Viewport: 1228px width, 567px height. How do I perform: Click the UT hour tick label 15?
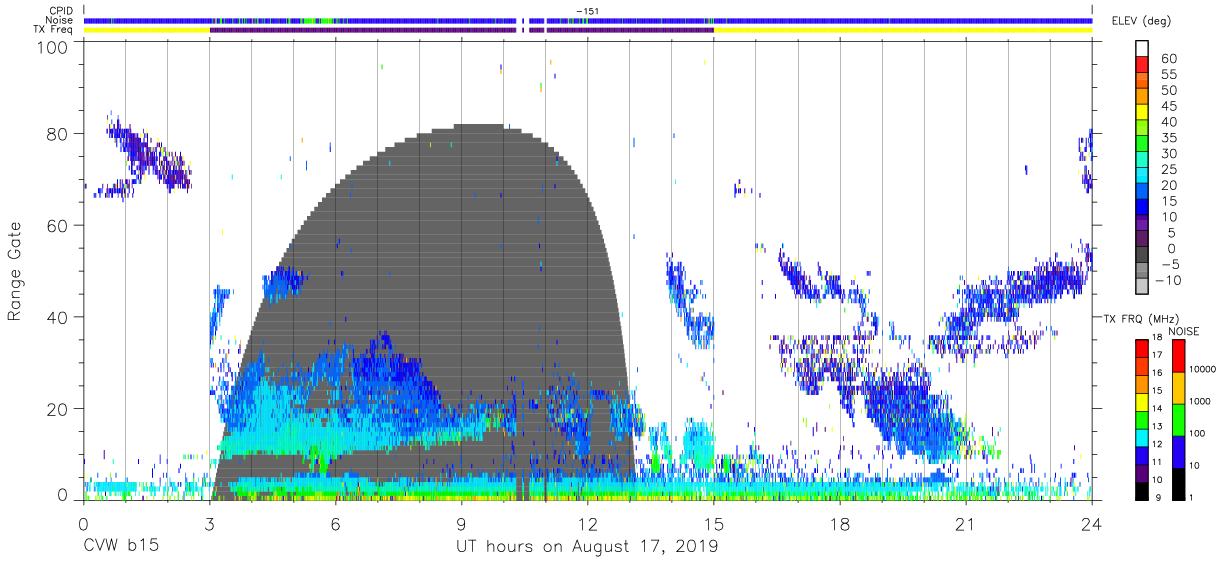click(x=713, y=525)
